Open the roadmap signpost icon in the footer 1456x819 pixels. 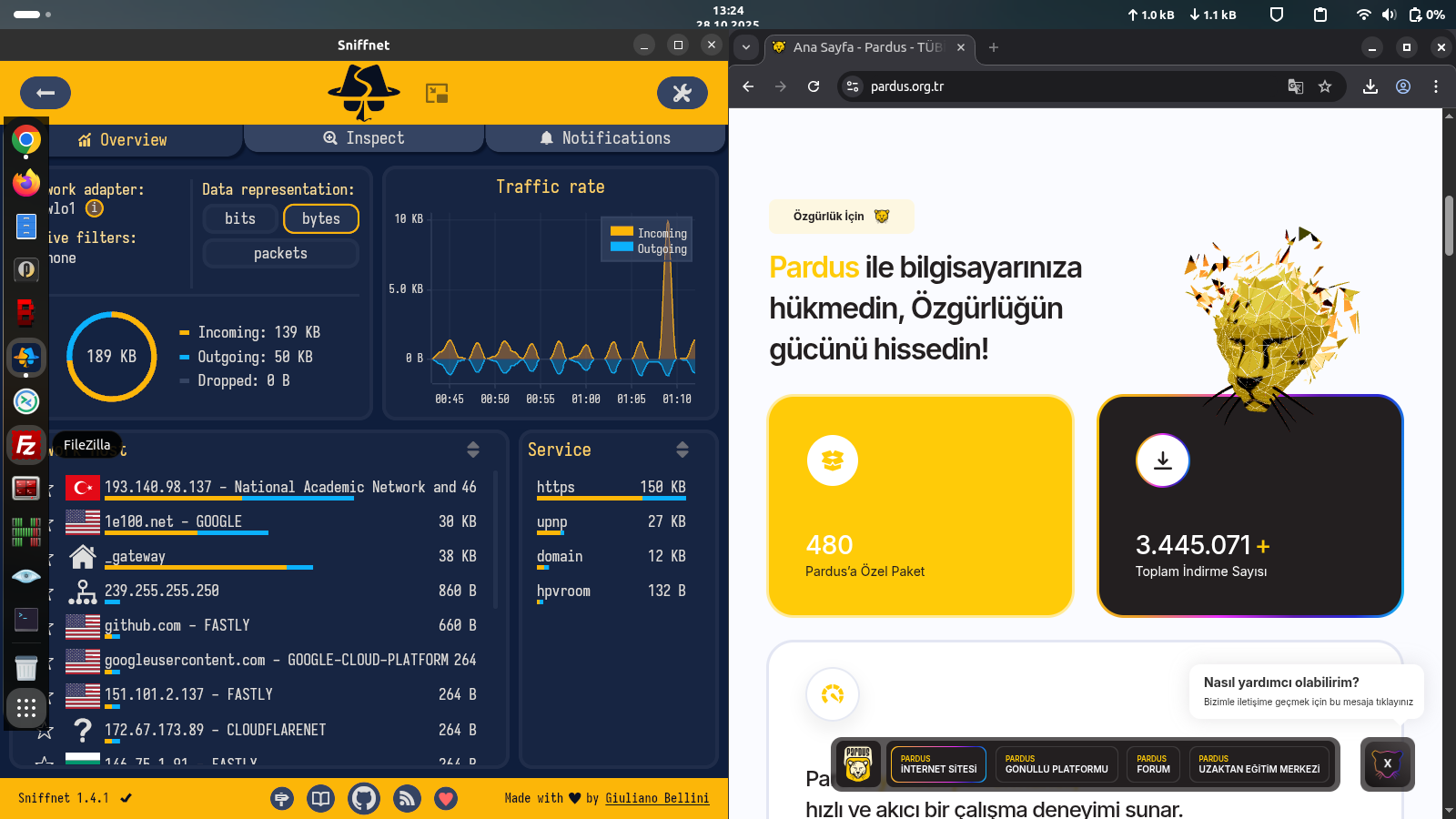pyautogui.click(x=282, y=799)
